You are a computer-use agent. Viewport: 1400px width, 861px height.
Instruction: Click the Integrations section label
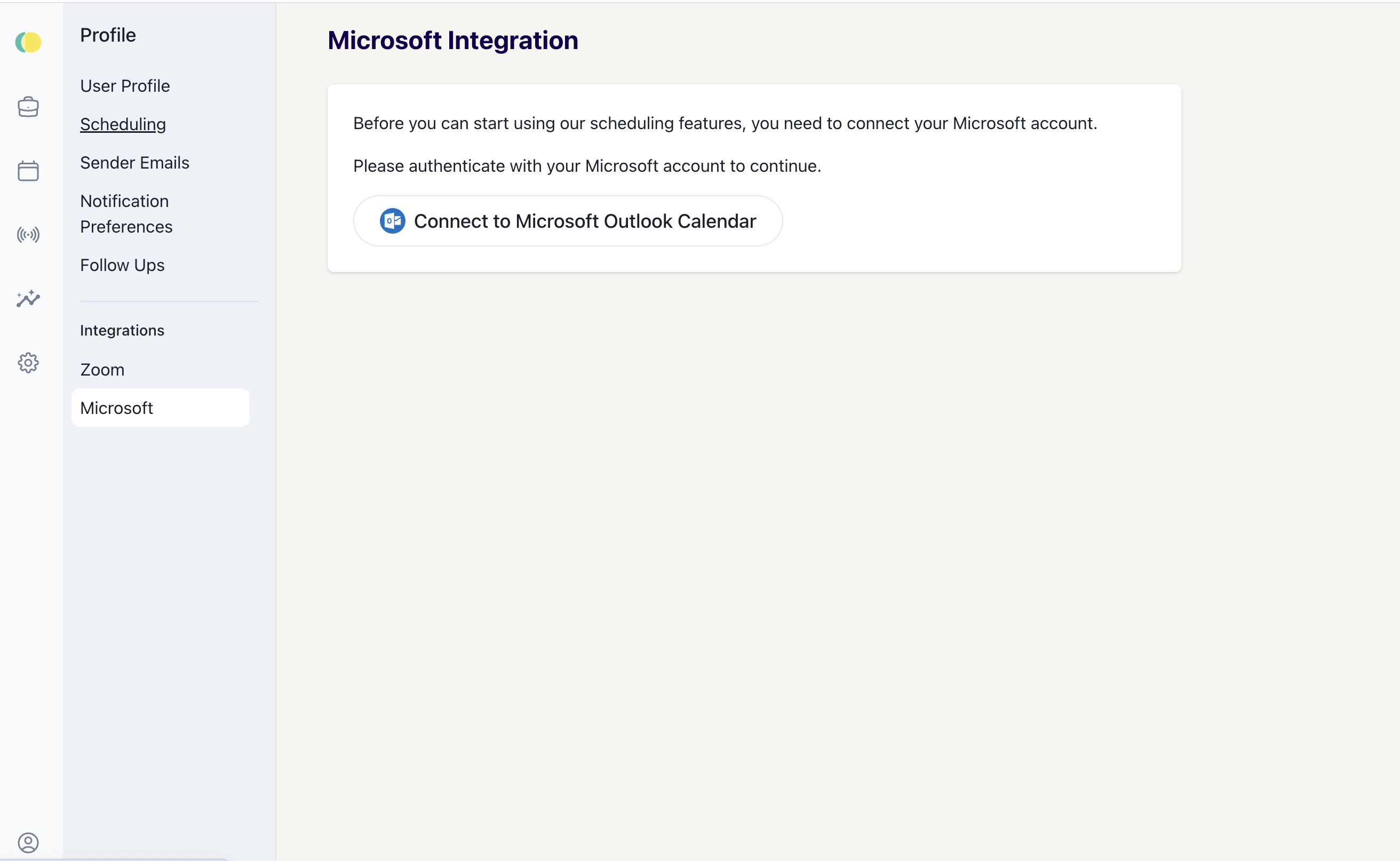tap(122, 330)
